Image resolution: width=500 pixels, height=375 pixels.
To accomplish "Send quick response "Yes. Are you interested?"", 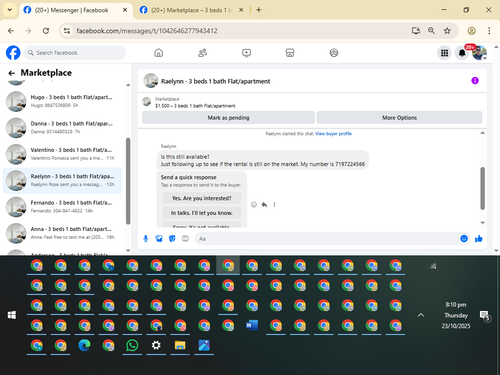I will click(x=202, y=198).
